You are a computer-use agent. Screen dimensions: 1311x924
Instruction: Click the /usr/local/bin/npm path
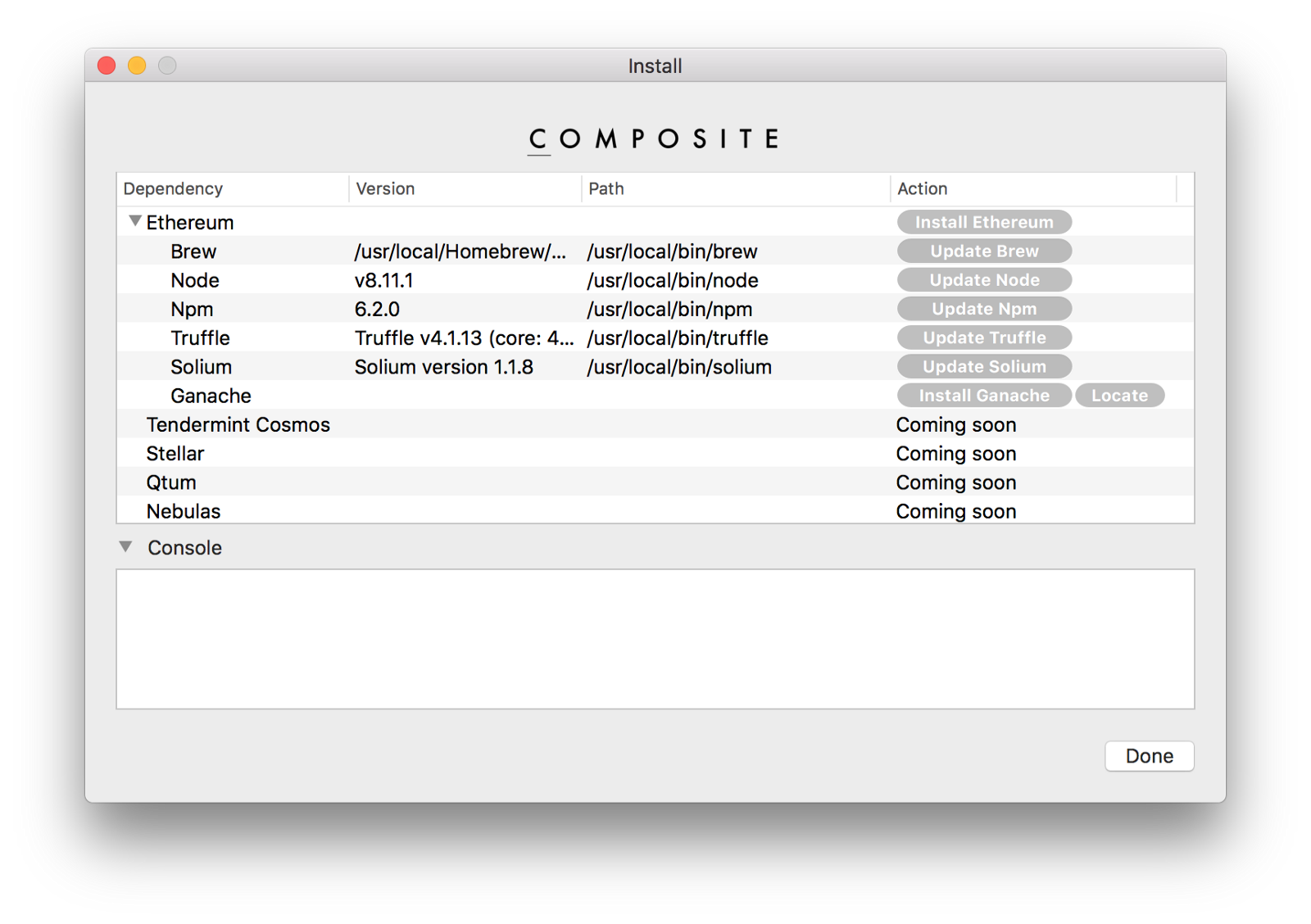pos(669,310)
